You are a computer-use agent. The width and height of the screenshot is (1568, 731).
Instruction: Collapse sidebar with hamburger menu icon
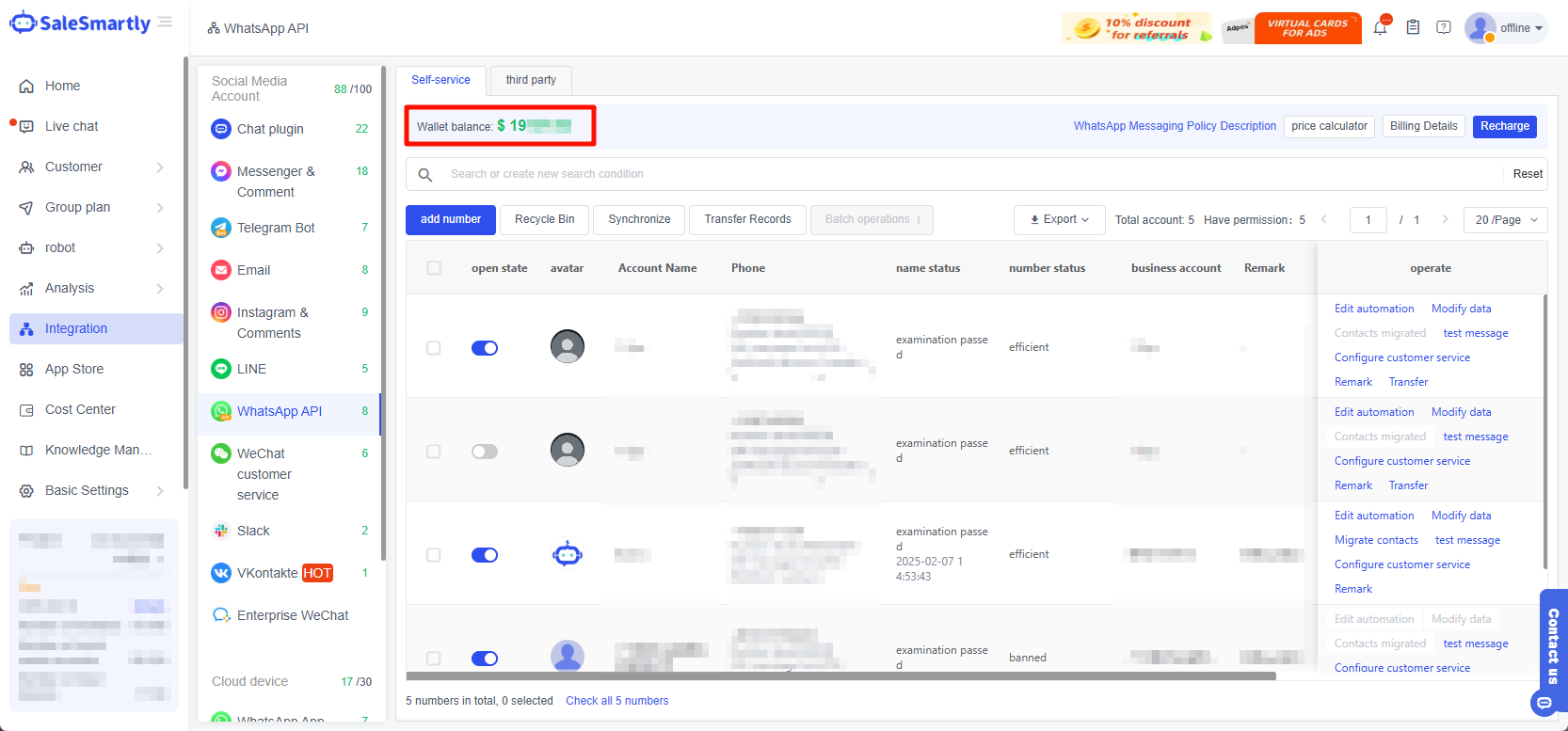click(x=165, y=23)
